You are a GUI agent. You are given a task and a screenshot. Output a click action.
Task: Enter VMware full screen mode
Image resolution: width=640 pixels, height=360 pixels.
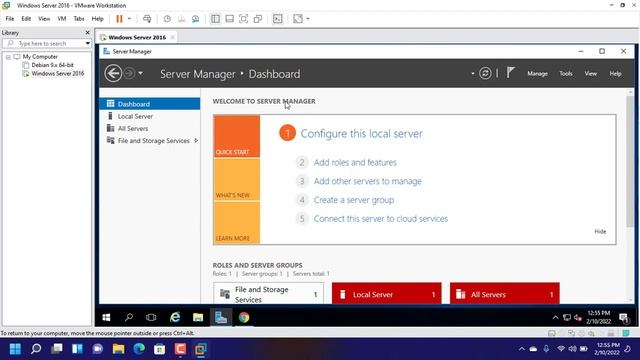[x=243, y=19]
